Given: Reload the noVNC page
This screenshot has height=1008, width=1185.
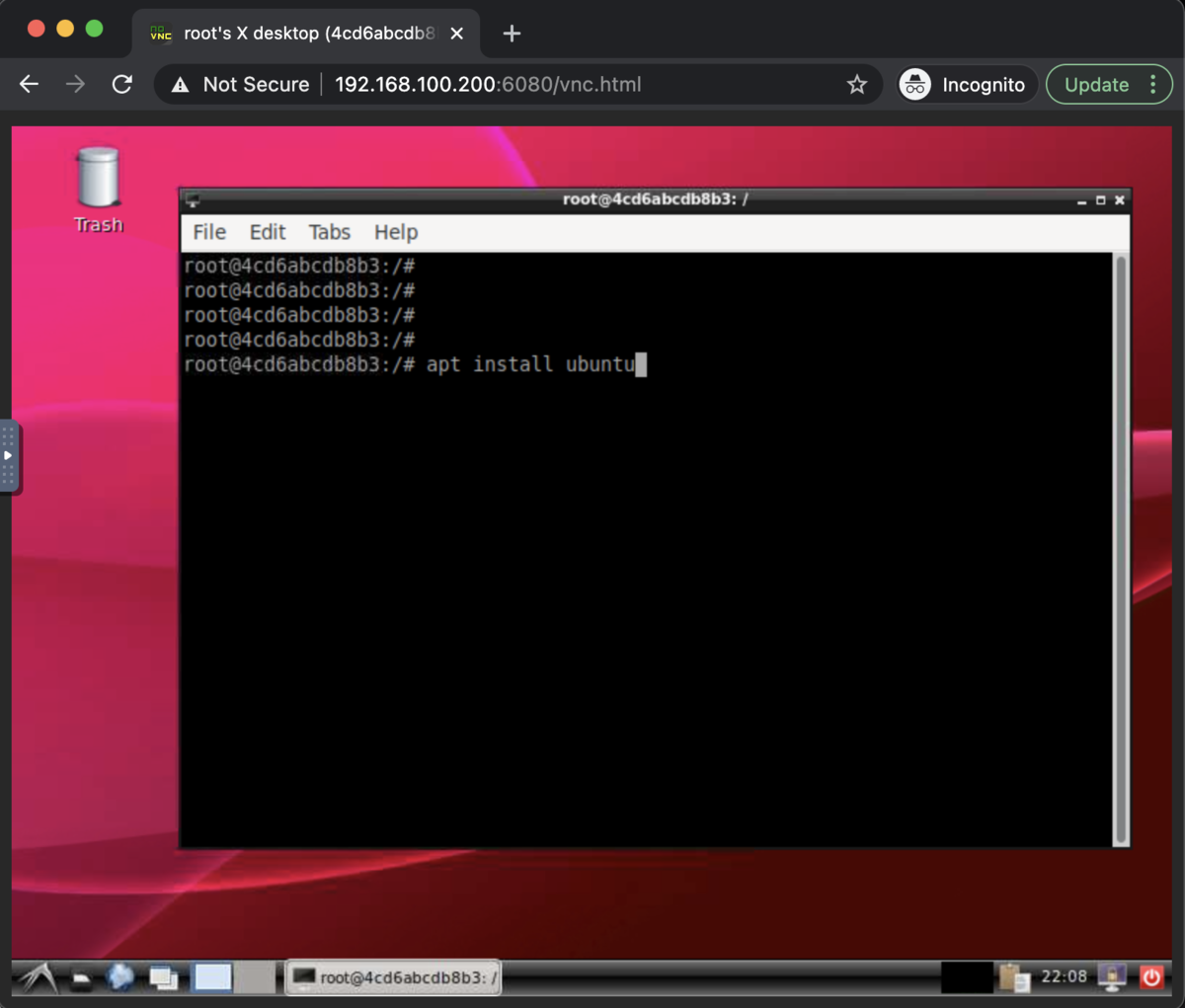Looking at the screenshot, I should [x=122, y=85].
